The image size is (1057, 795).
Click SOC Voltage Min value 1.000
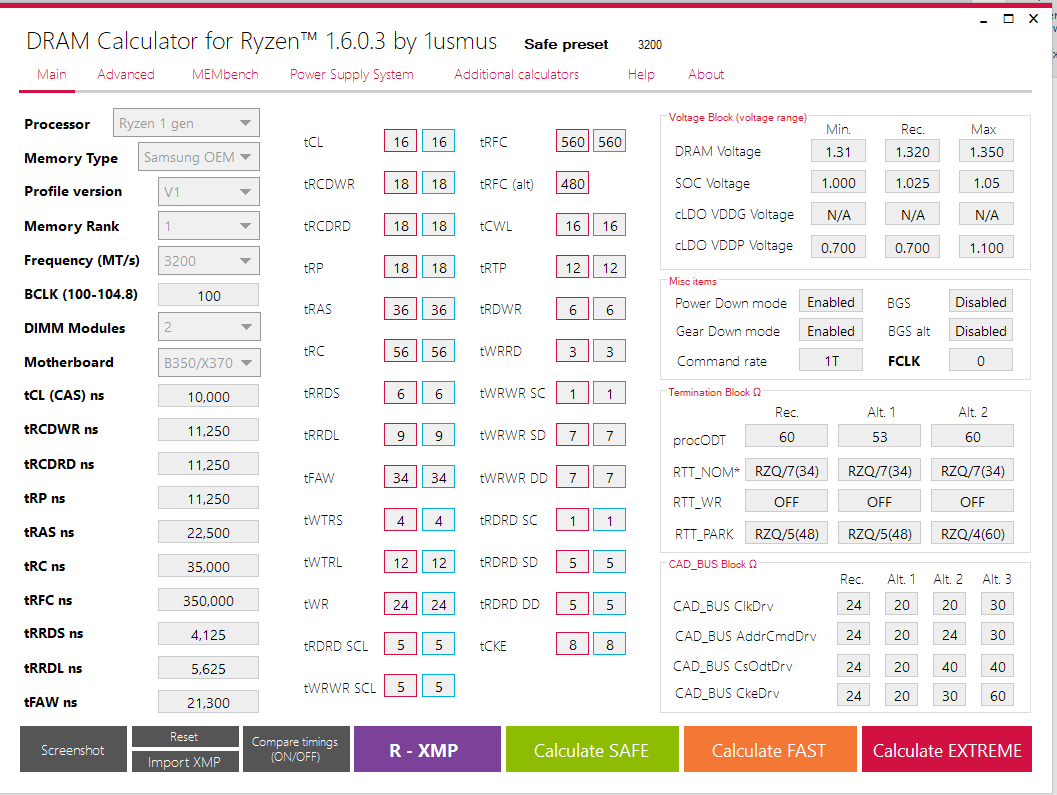tap(838, 183)
